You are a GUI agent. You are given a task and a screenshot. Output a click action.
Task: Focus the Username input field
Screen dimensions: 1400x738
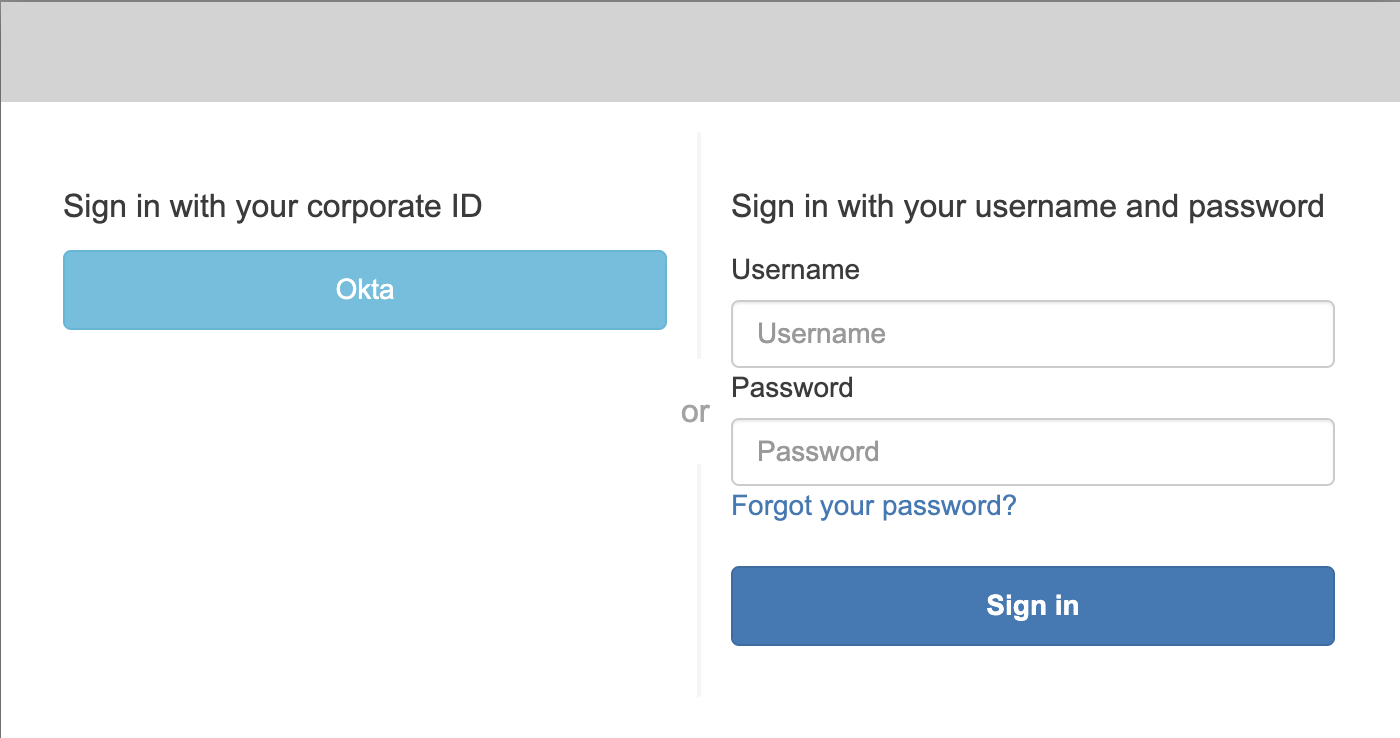(1032, 334)
